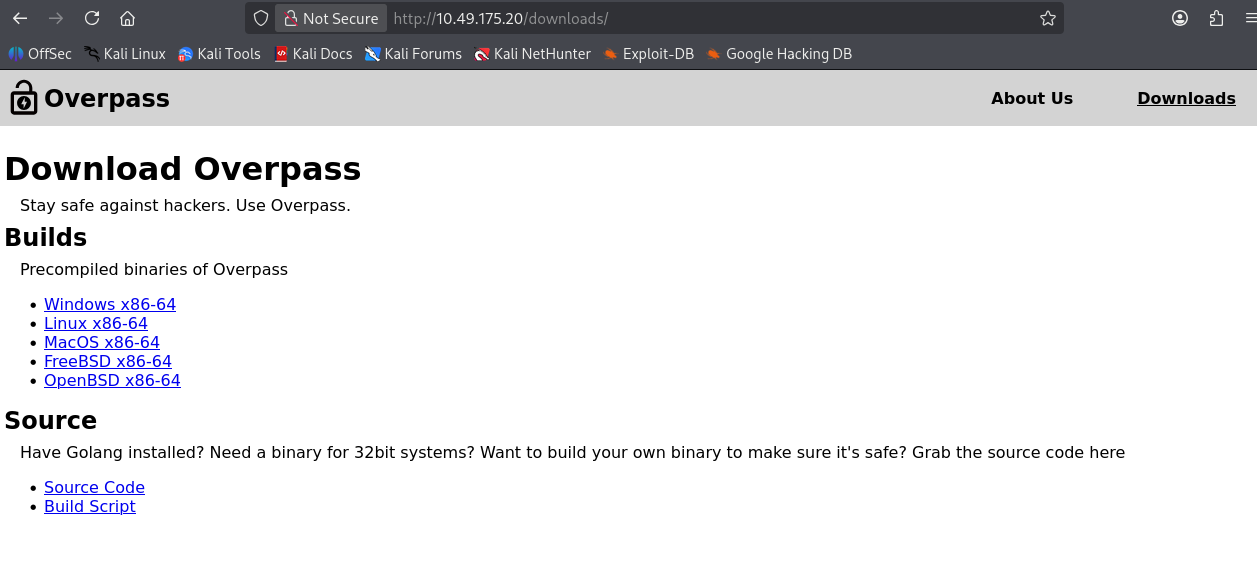Screen dimensions: 1257x562
Task: Click the 'Have Golang installed?' paragraph
Action: tap(572, 452)
